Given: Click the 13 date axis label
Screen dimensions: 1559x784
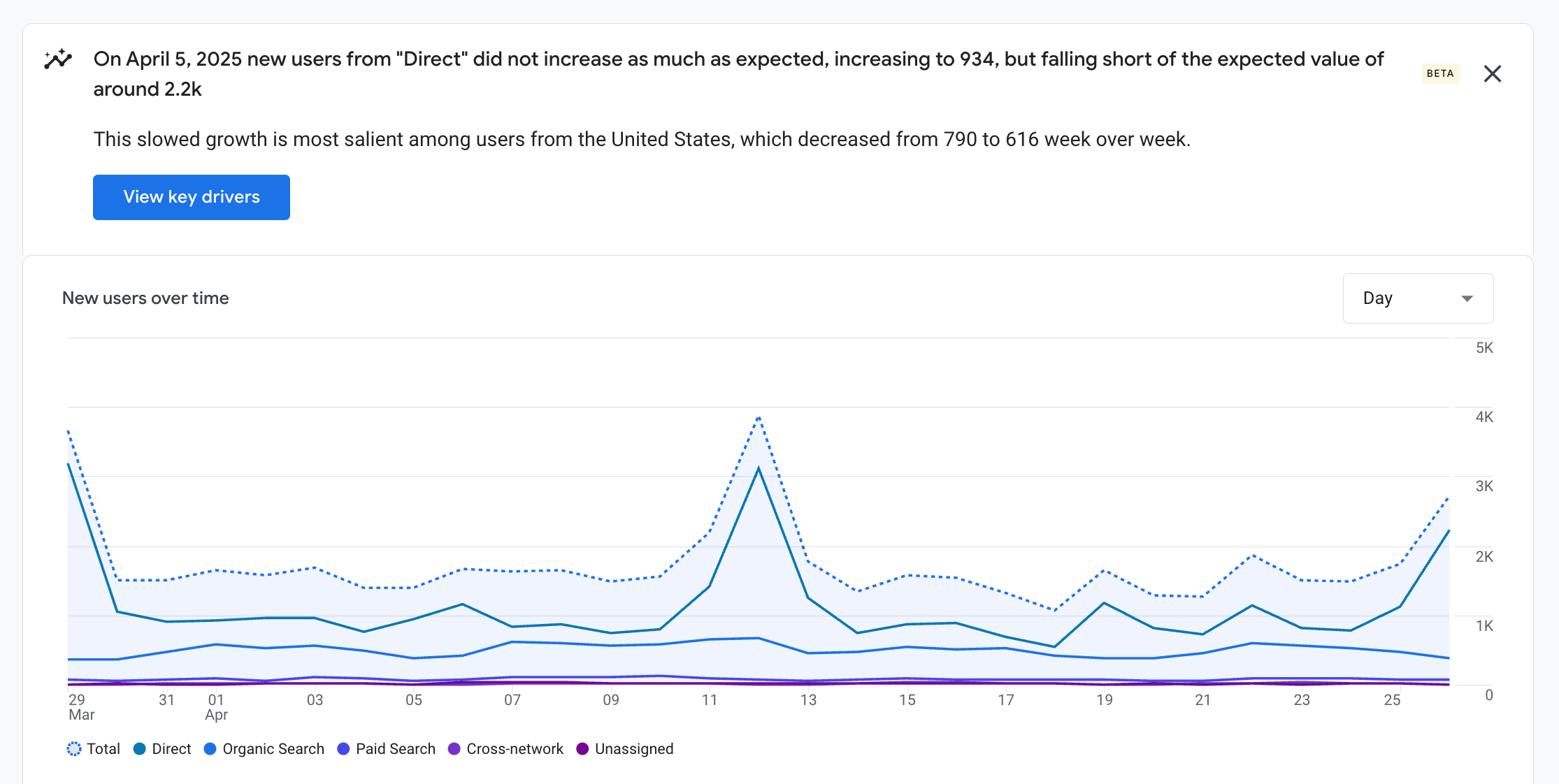Looking at the screenshot, I should click(808, 700).
